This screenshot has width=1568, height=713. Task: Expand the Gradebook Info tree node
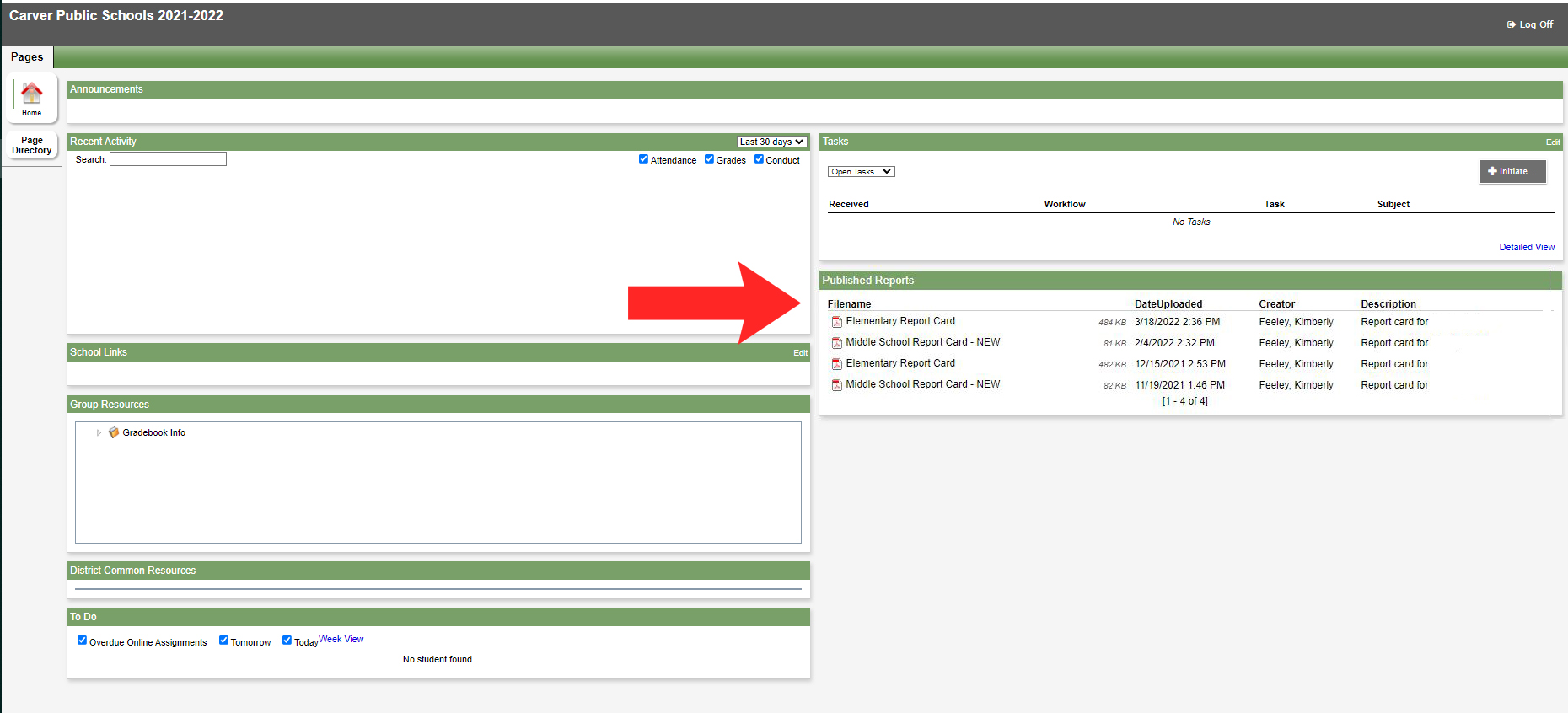pyautogui.click(x=99, y=432)
